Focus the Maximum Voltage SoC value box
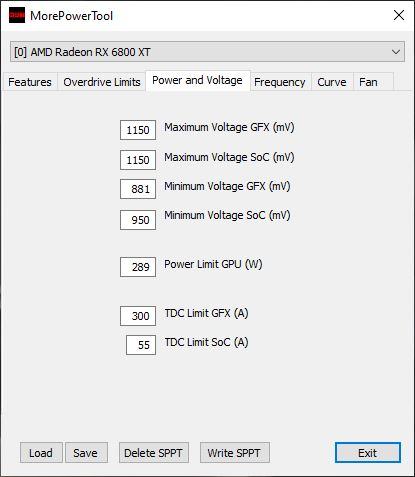The height and width of the screenshot is (477, 415). [x=138, y=160]
